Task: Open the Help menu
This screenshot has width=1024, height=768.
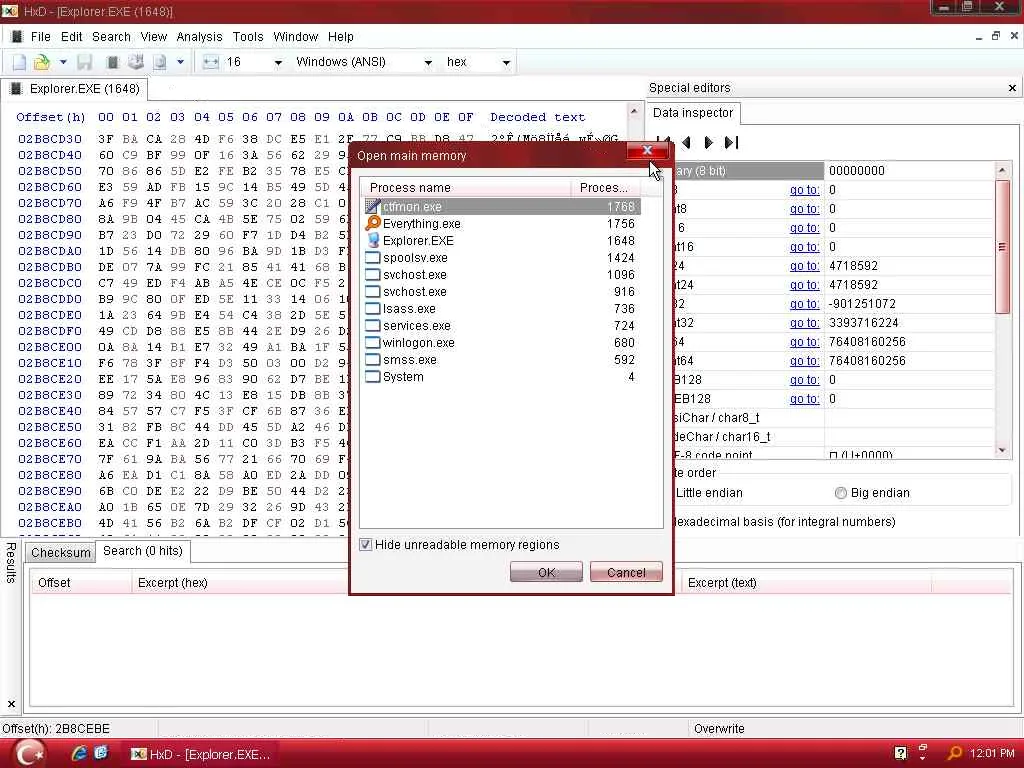Action: pyautogui.click(x=340, y=37)
